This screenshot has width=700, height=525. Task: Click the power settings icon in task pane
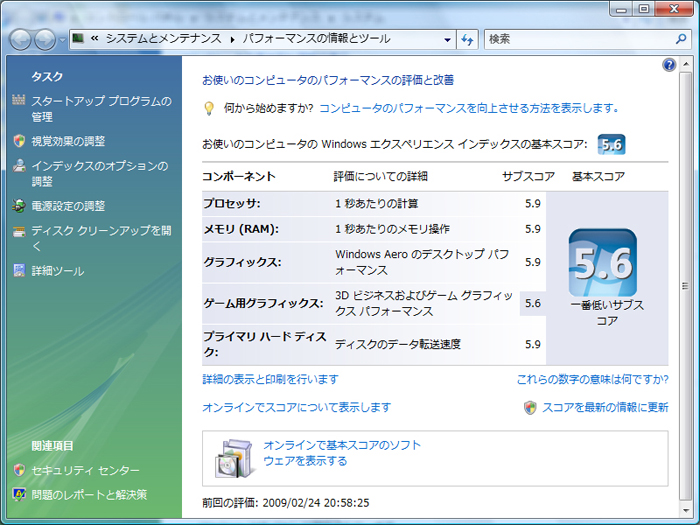point(19,206)
